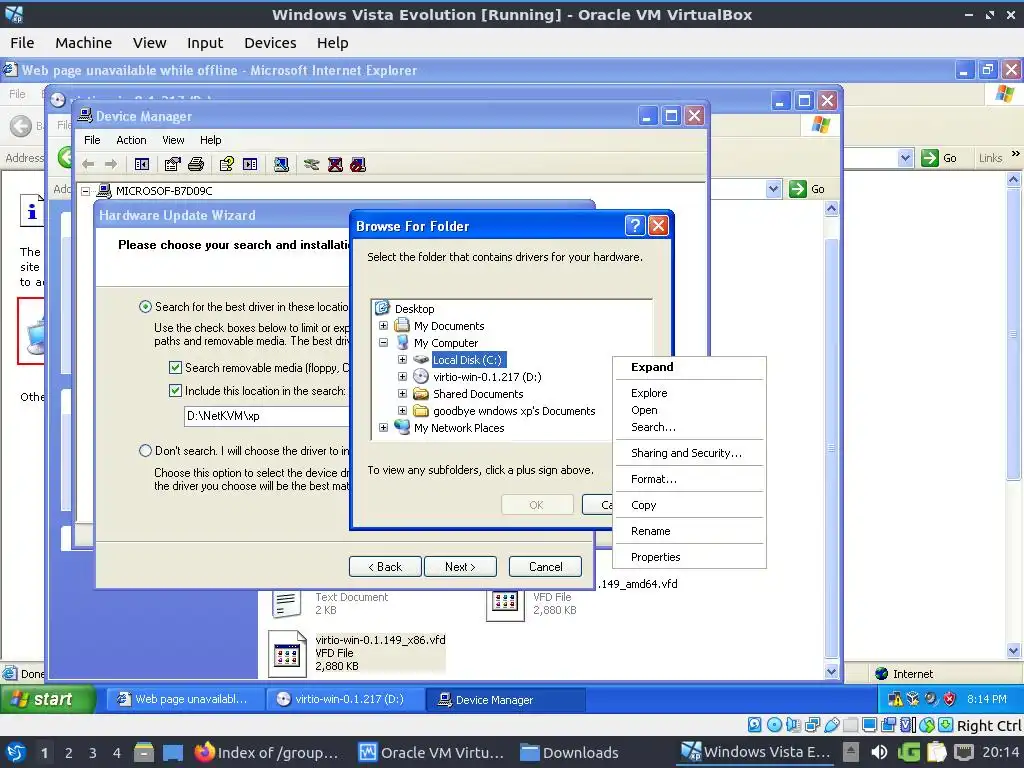Click the < Back wizard button
The image size is (1024, 768).
tap(385, 566)
